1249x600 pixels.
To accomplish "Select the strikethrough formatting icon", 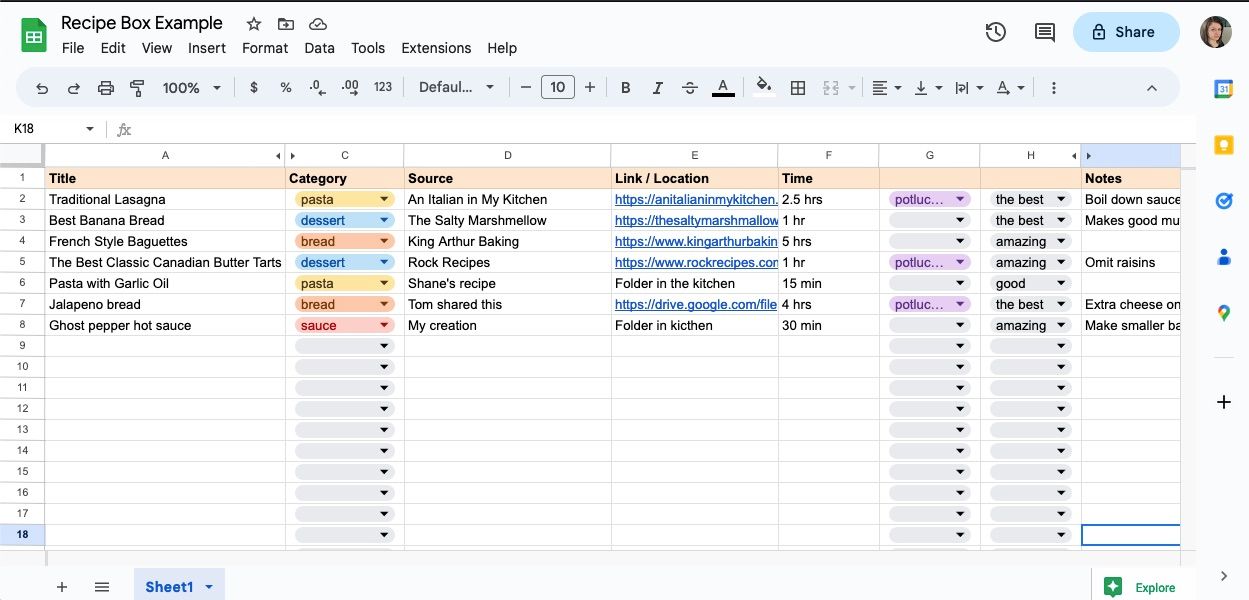I will [x=689, y=87].
